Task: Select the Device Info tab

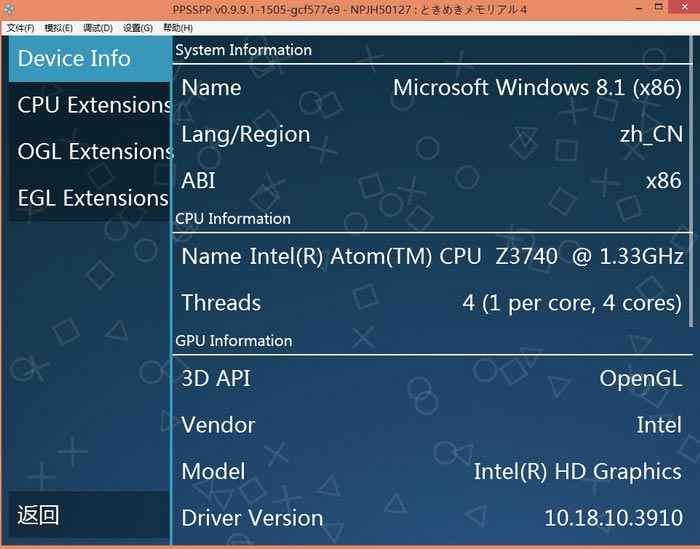Action: (90, 59)
